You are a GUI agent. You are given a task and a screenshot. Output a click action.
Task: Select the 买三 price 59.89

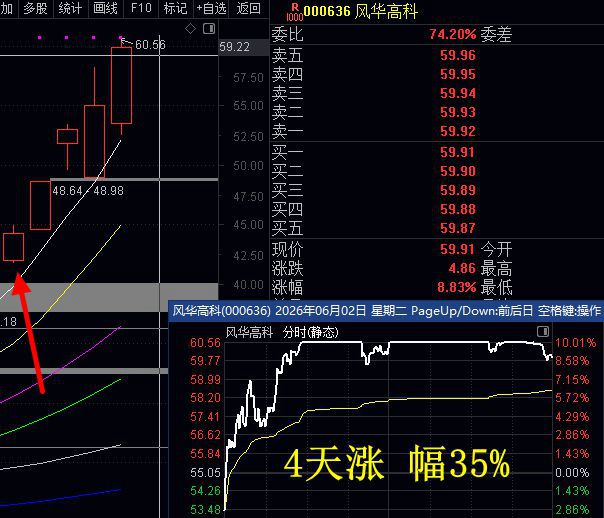458,190
